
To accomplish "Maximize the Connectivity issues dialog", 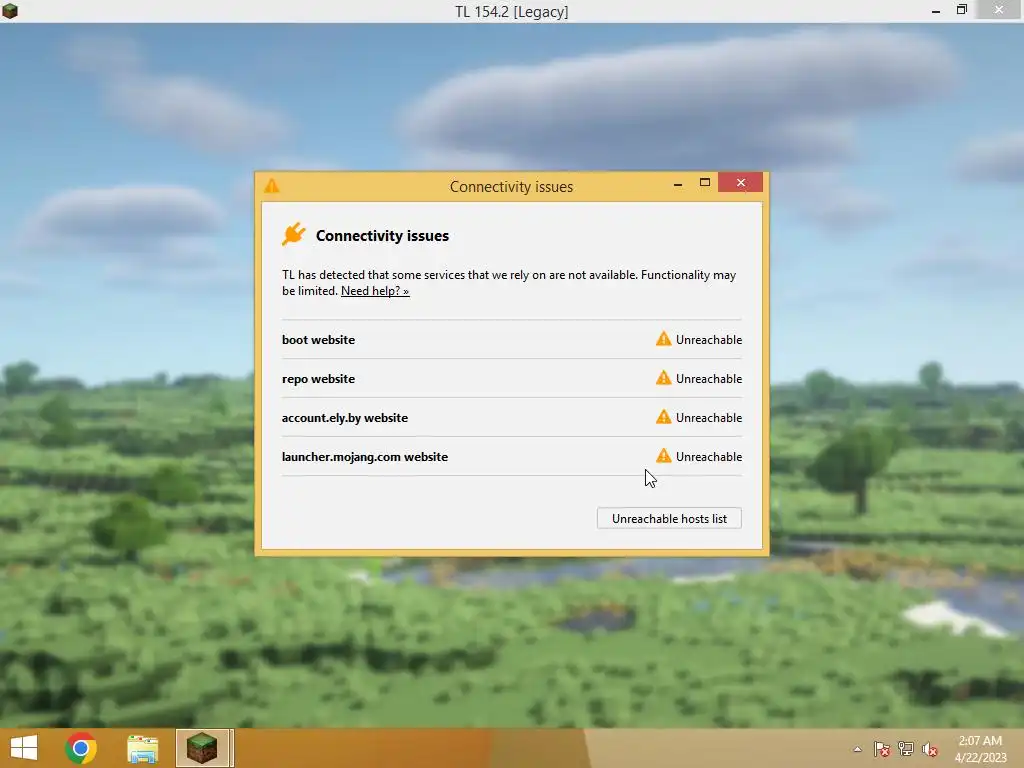I will [x=705, y=183].
